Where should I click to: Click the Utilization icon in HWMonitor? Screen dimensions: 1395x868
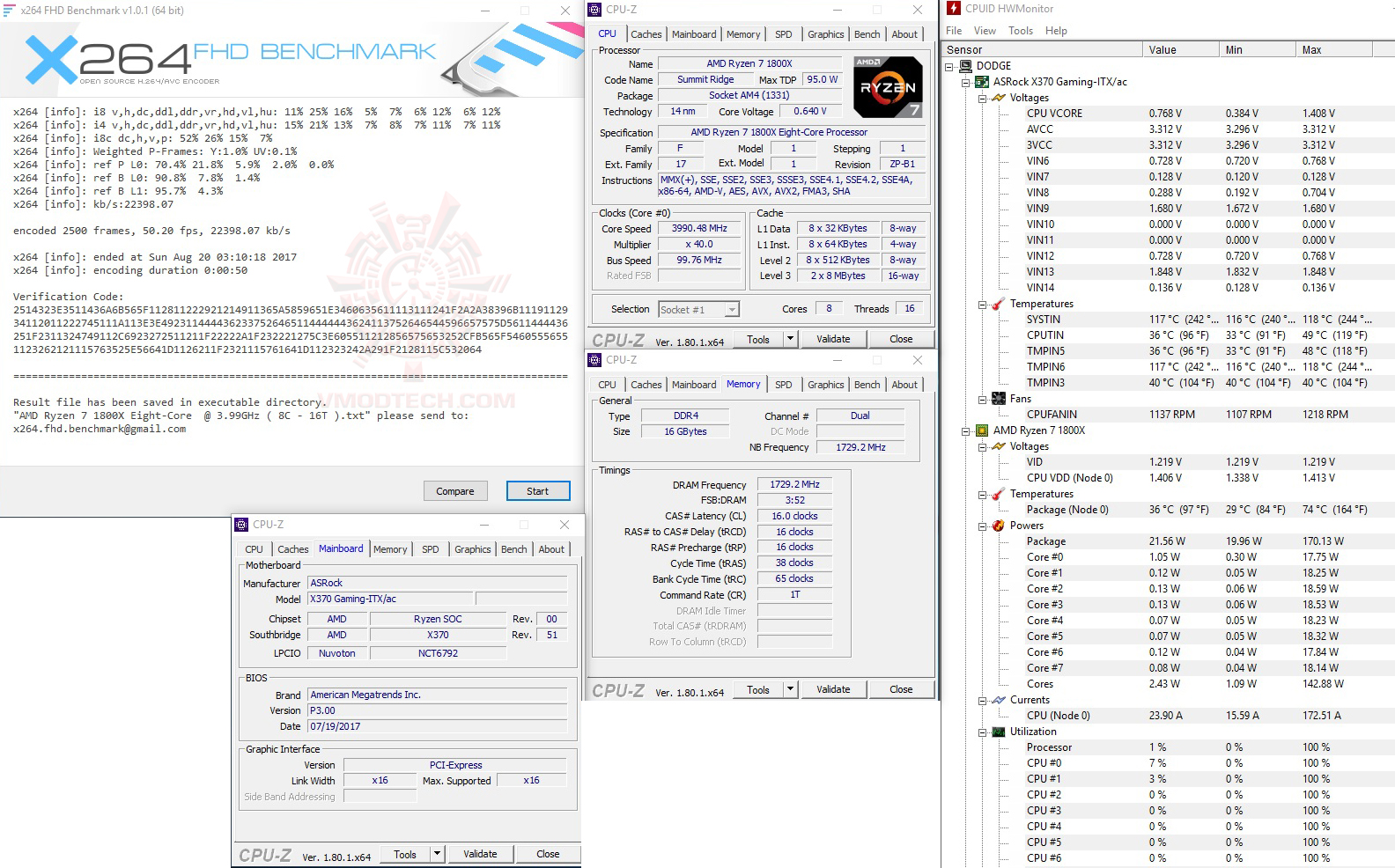(999, 732)
